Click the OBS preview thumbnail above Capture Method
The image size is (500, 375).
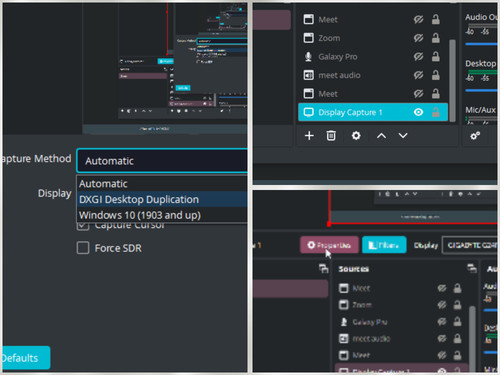pos(165,68)
